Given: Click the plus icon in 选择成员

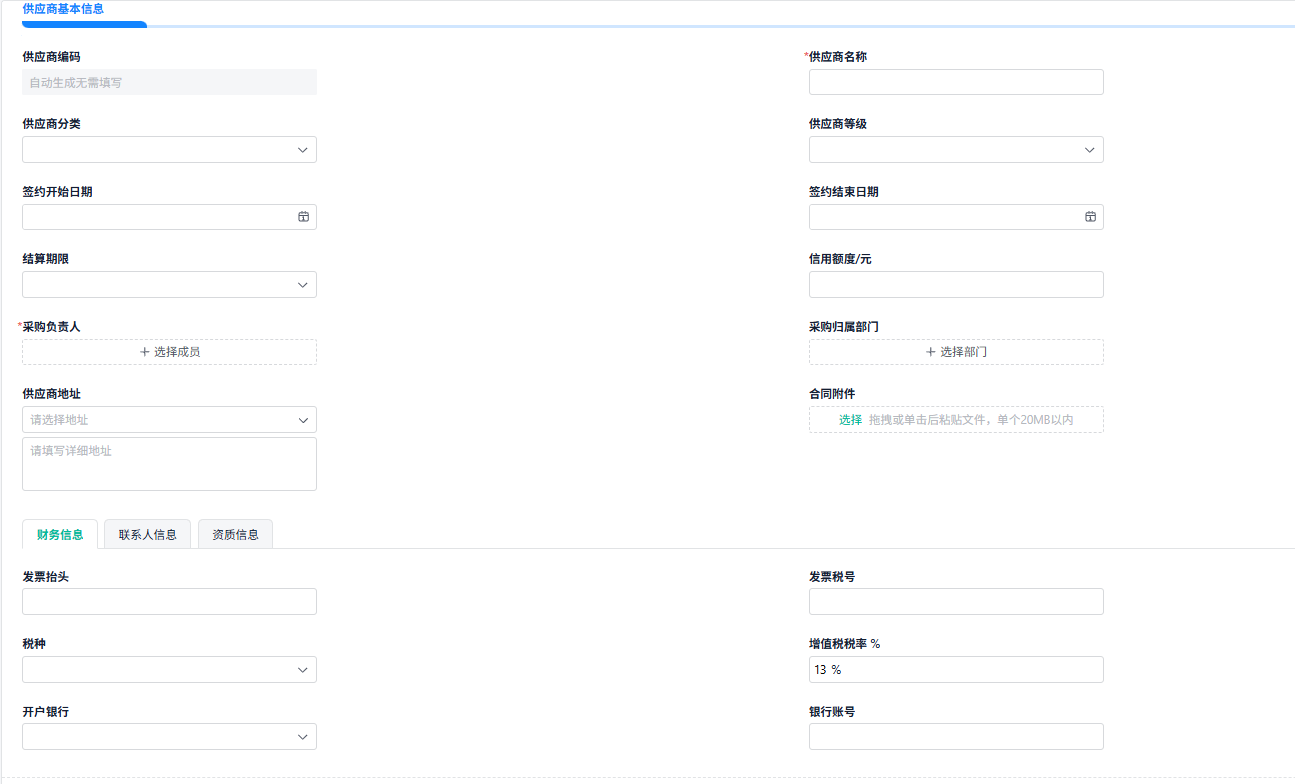Looking at the screenshot, I should [145, 352].
